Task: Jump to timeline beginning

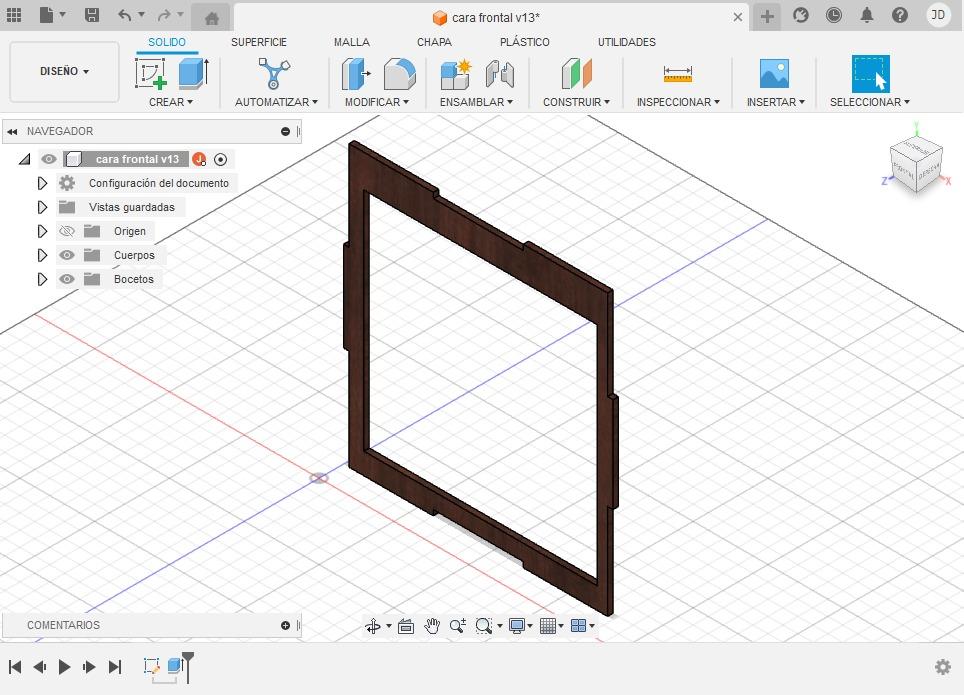Action: [x=15, y=667]
